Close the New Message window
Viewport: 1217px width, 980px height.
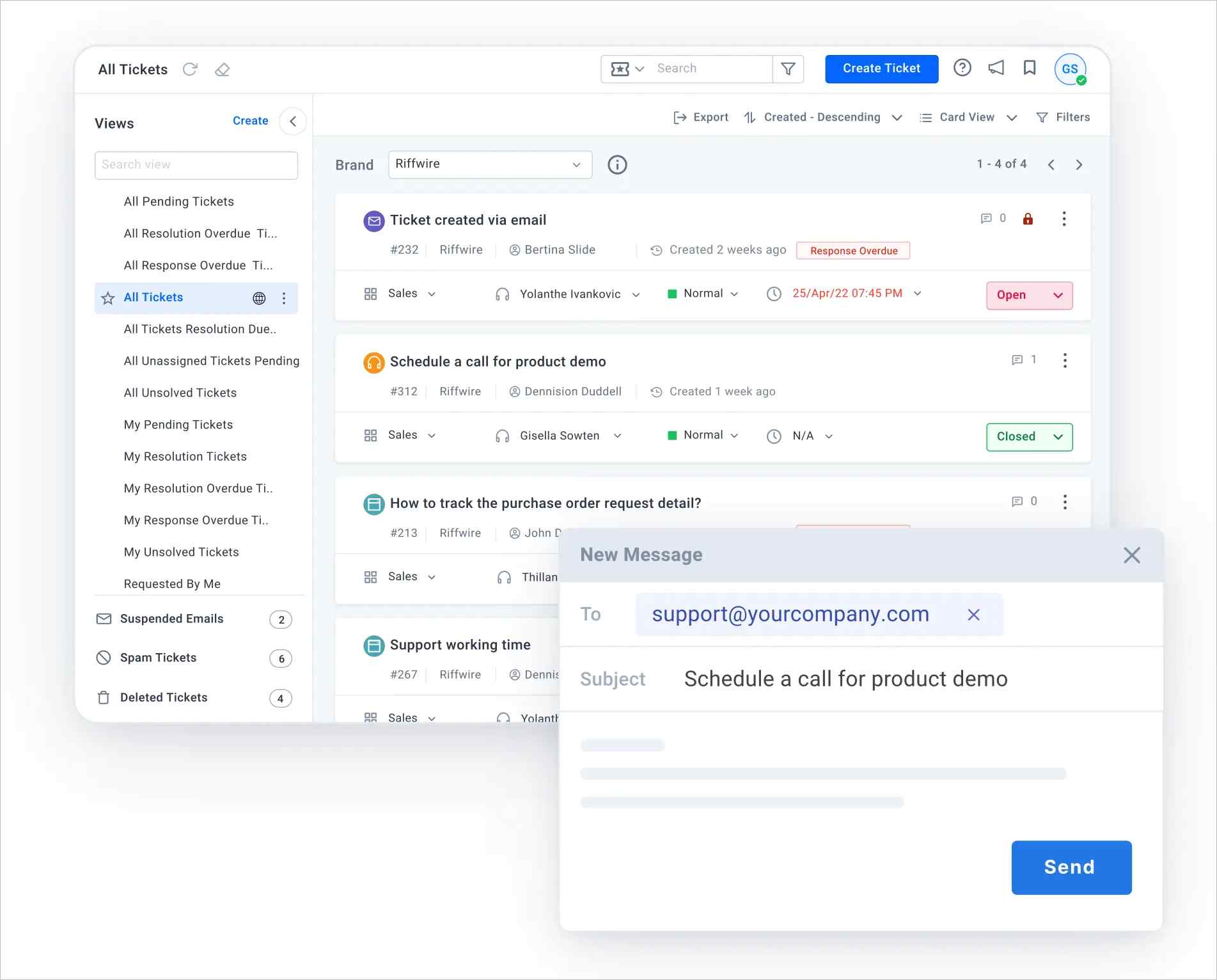(x=1132, y=555)
